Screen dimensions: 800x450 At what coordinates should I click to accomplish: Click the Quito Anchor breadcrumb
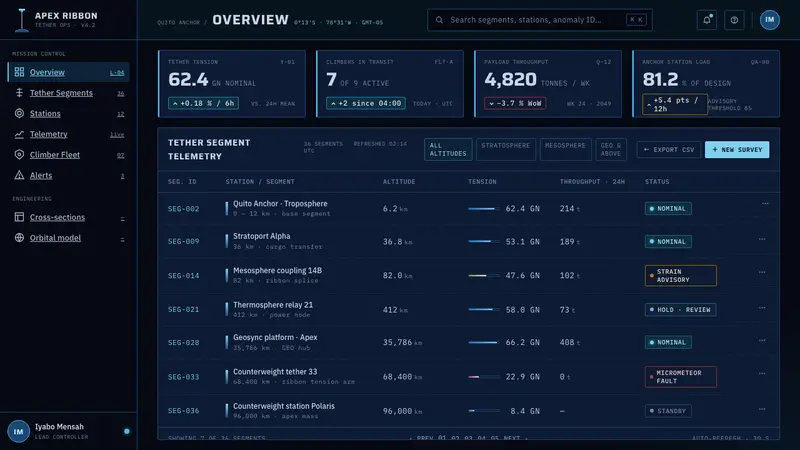pyautogui.click(x=178, y=22)
